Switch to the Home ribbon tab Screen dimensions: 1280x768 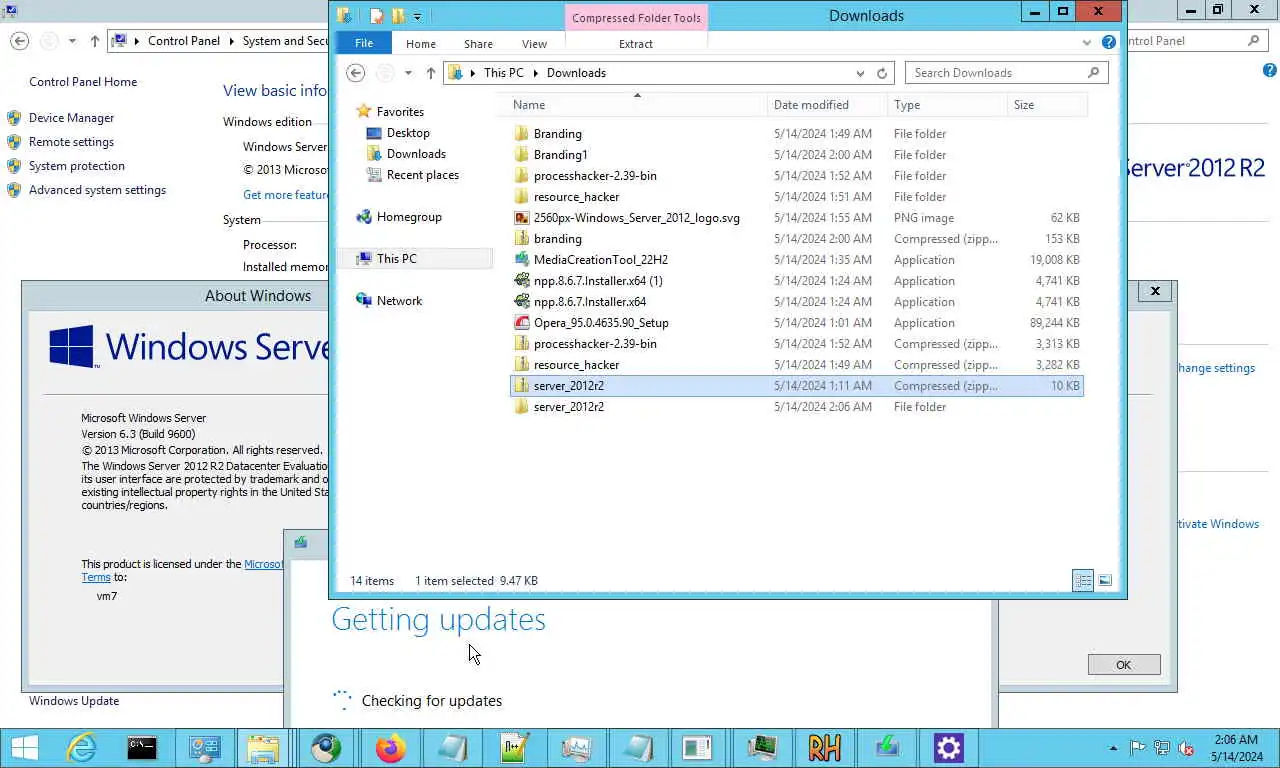click(420, 44)
